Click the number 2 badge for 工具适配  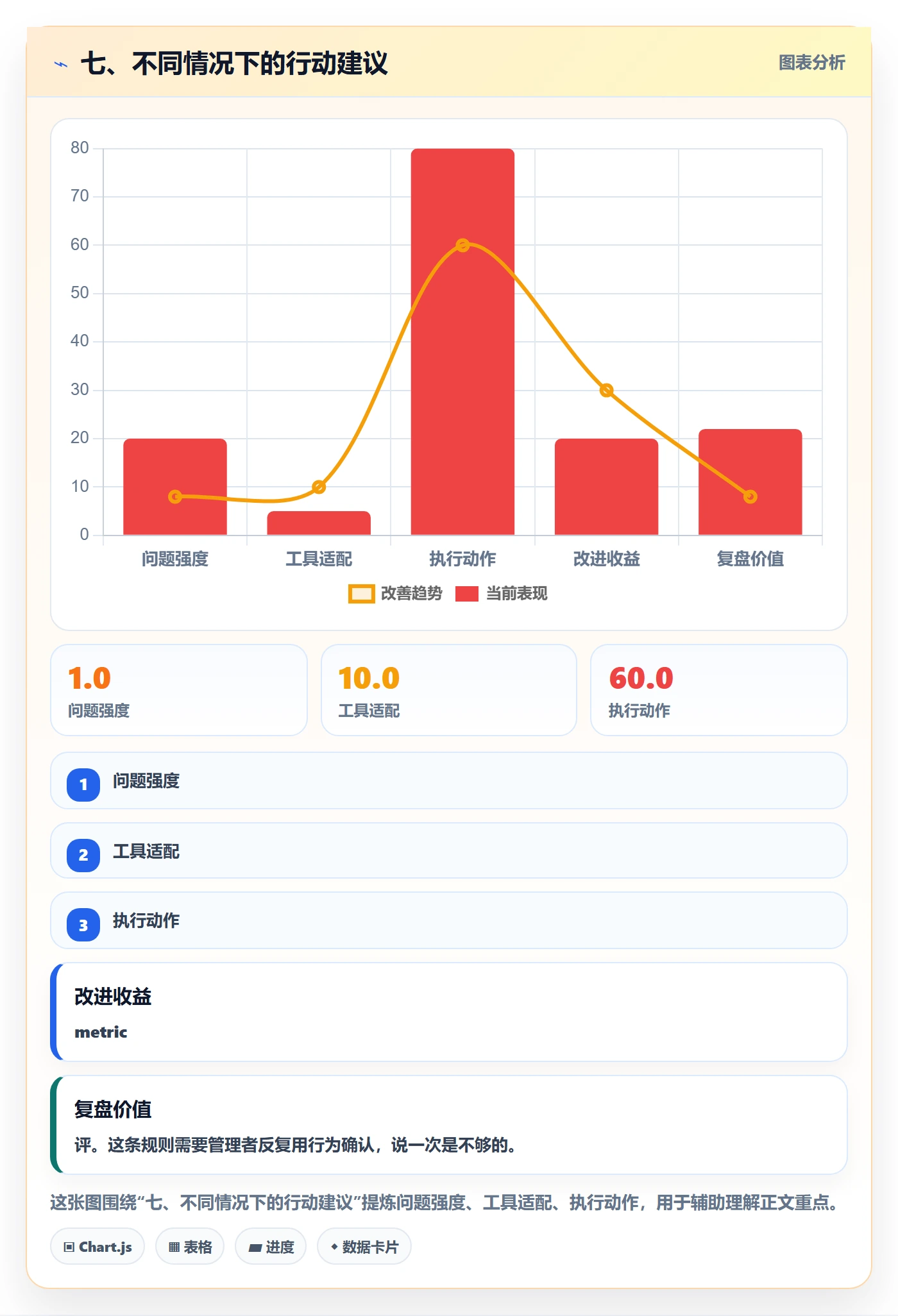click(83, 855)
